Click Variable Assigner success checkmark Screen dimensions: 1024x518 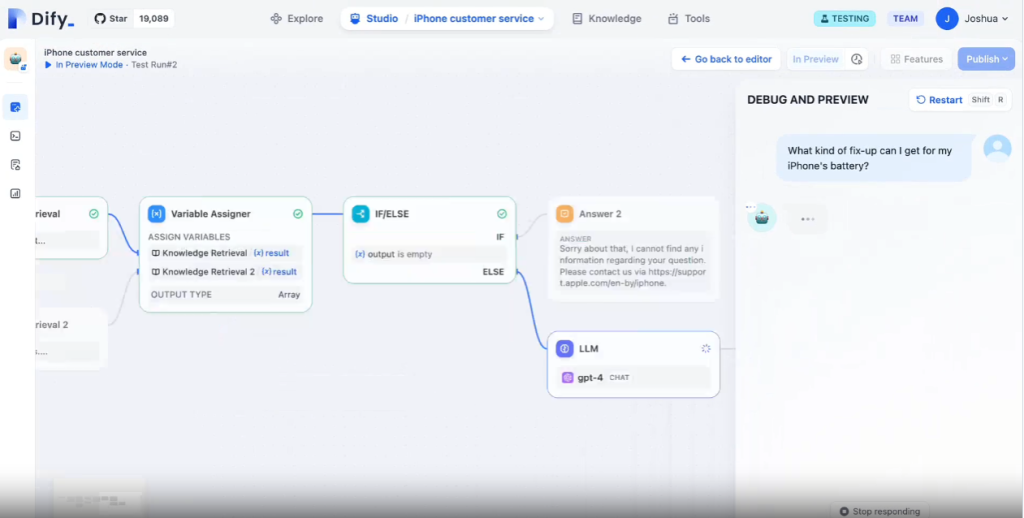point(298,214)
